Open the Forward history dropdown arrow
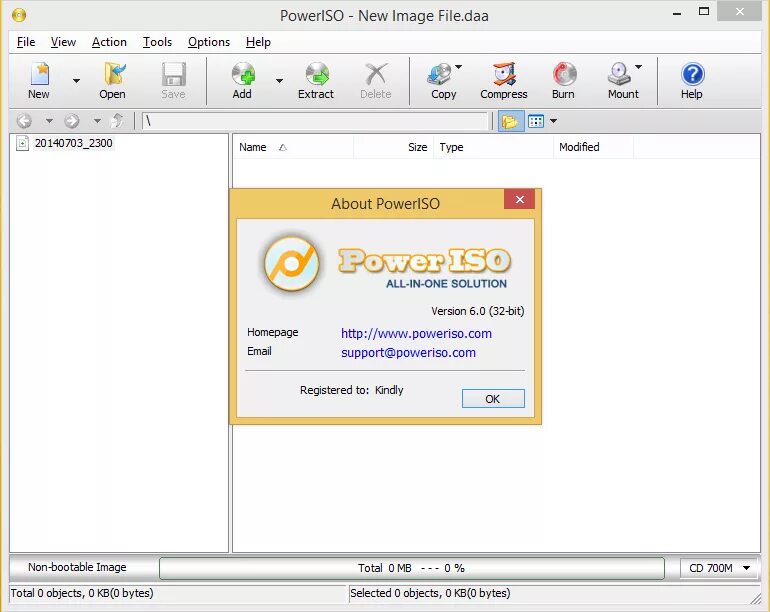Screen dimensions: 770x612 (x=97, y=120)
